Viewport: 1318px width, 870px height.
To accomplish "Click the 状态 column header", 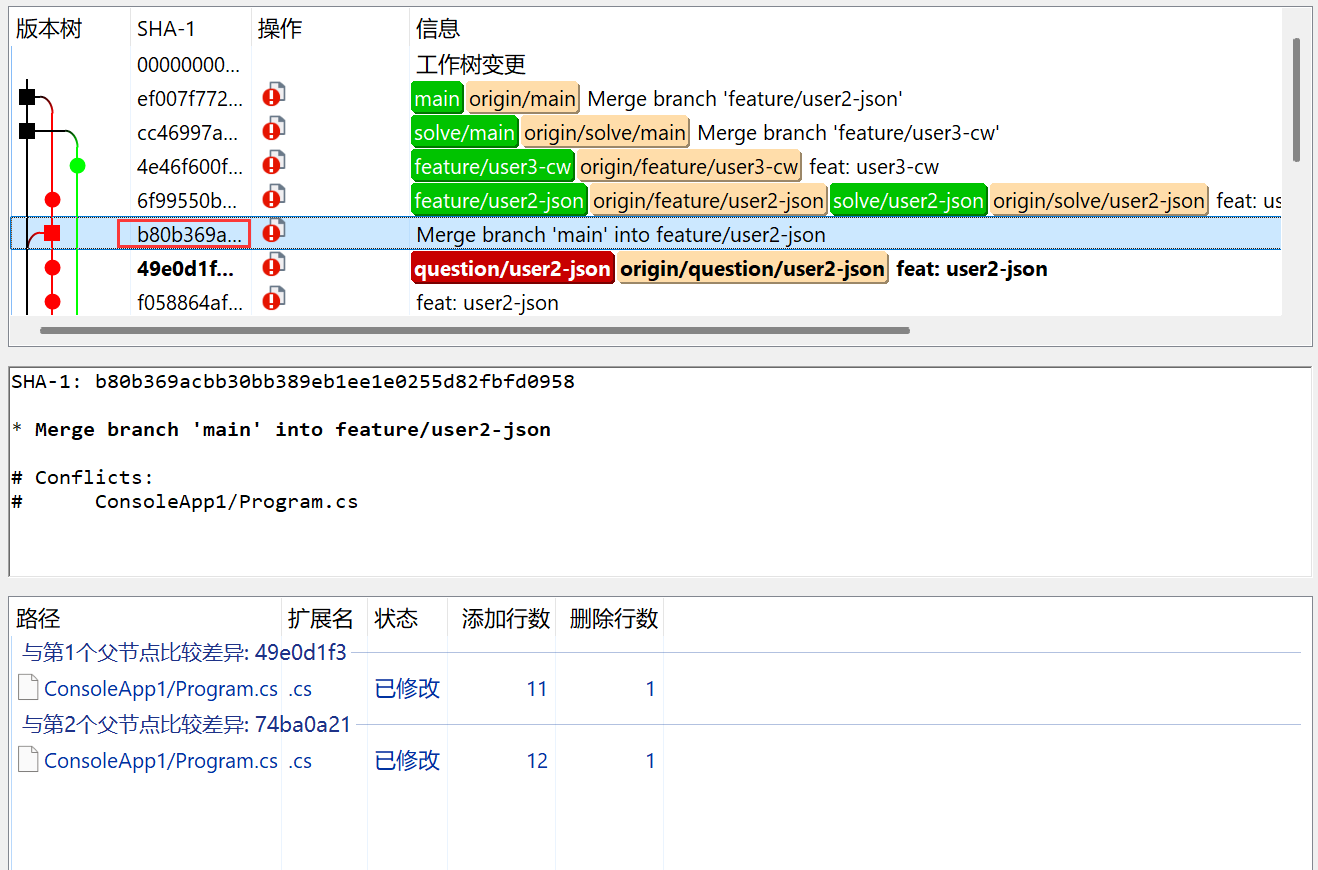I will [x=396, y=618].
